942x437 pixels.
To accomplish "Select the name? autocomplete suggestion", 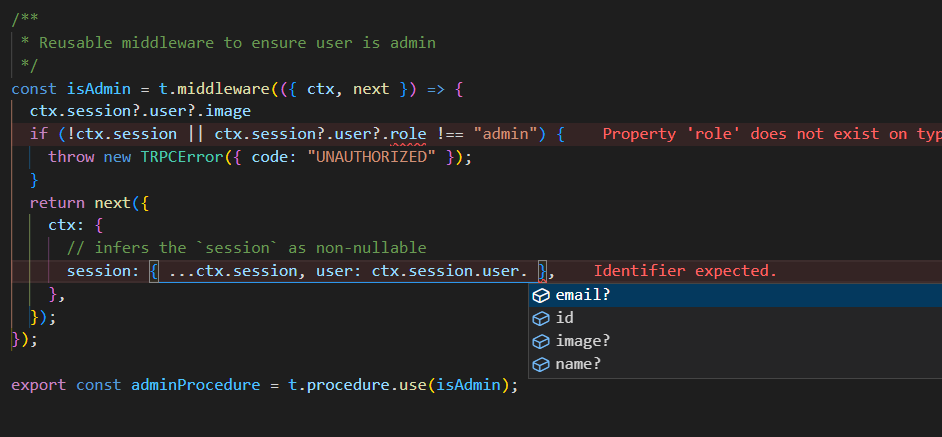I will (578, 364).
